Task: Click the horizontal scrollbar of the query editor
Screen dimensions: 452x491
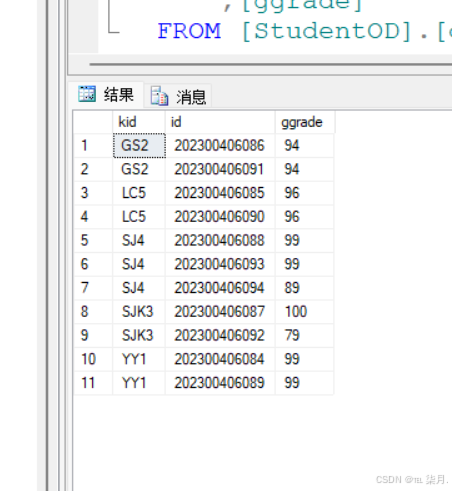Action: tap(270, 64)
